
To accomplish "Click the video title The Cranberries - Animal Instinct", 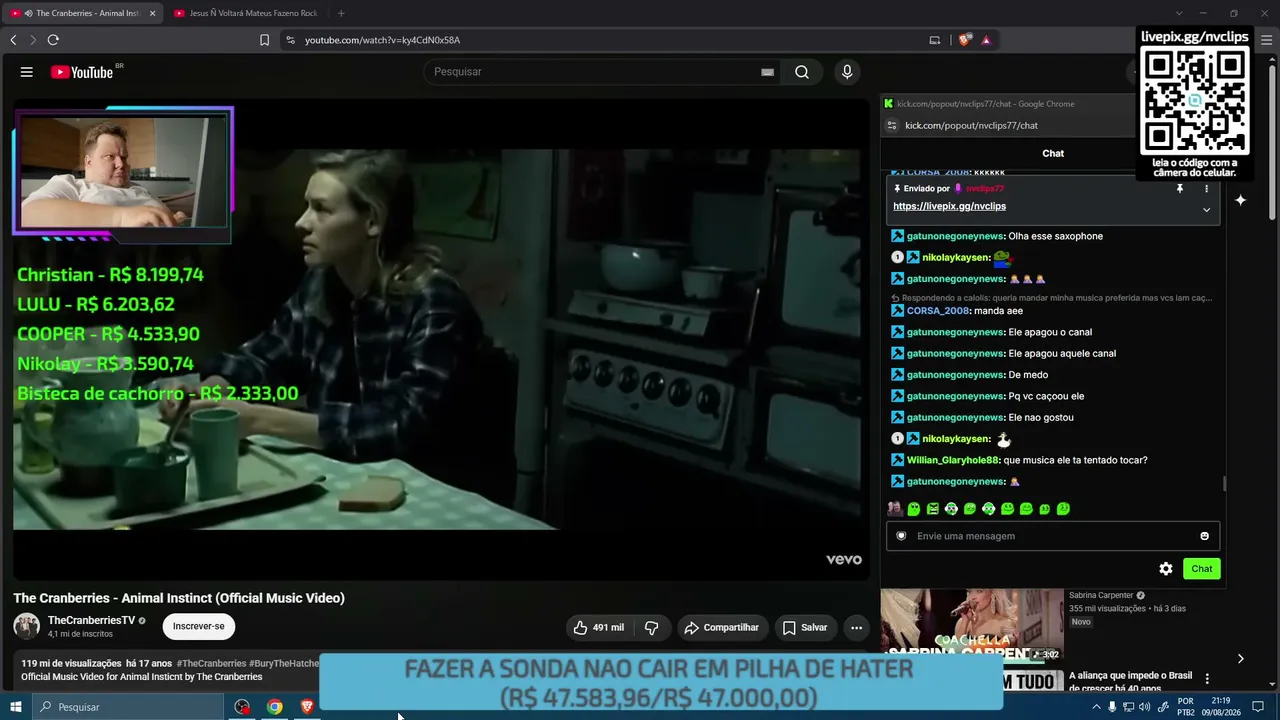I will click(179, 598).
